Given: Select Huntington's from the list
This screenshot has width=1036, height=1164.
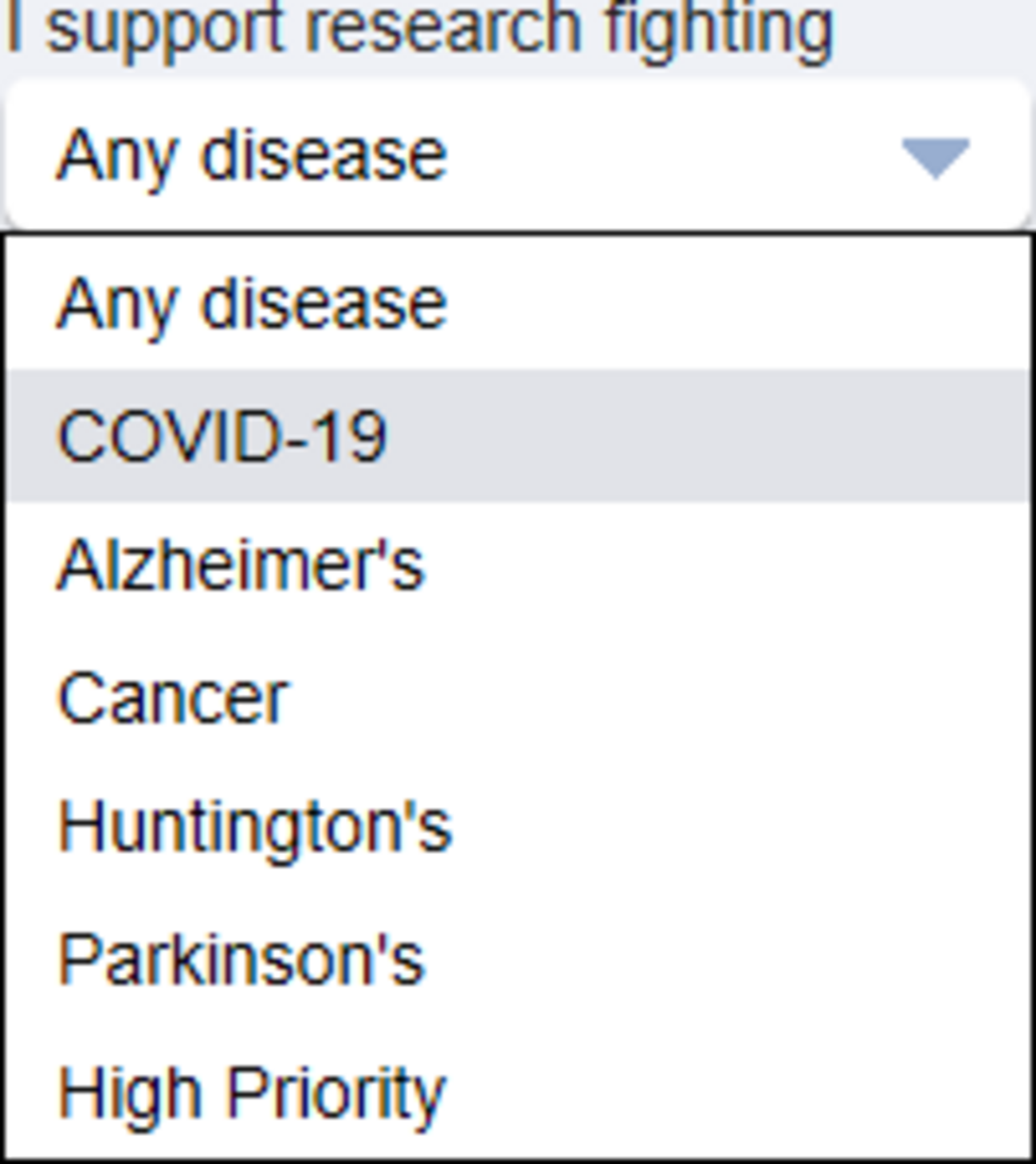Looking at the screenshot, I should coord(255,828).
